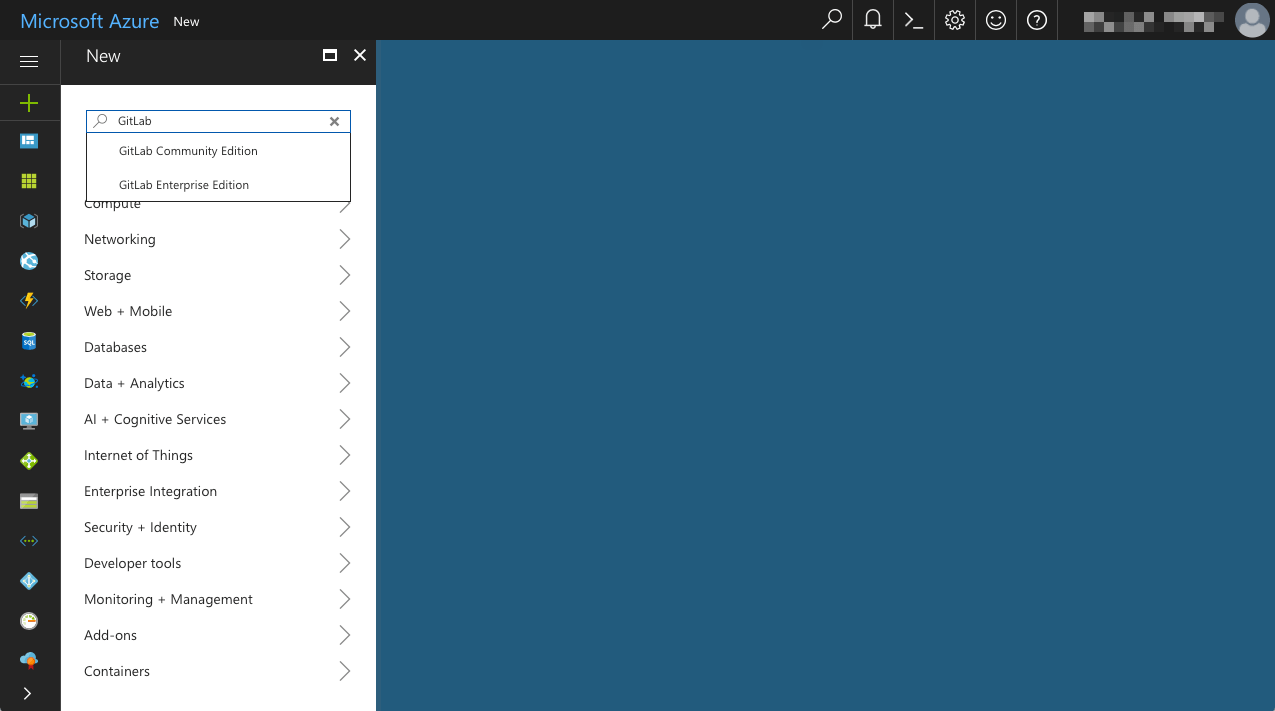Select GitLab Community Edition suggestion

(x=188, y=151)
